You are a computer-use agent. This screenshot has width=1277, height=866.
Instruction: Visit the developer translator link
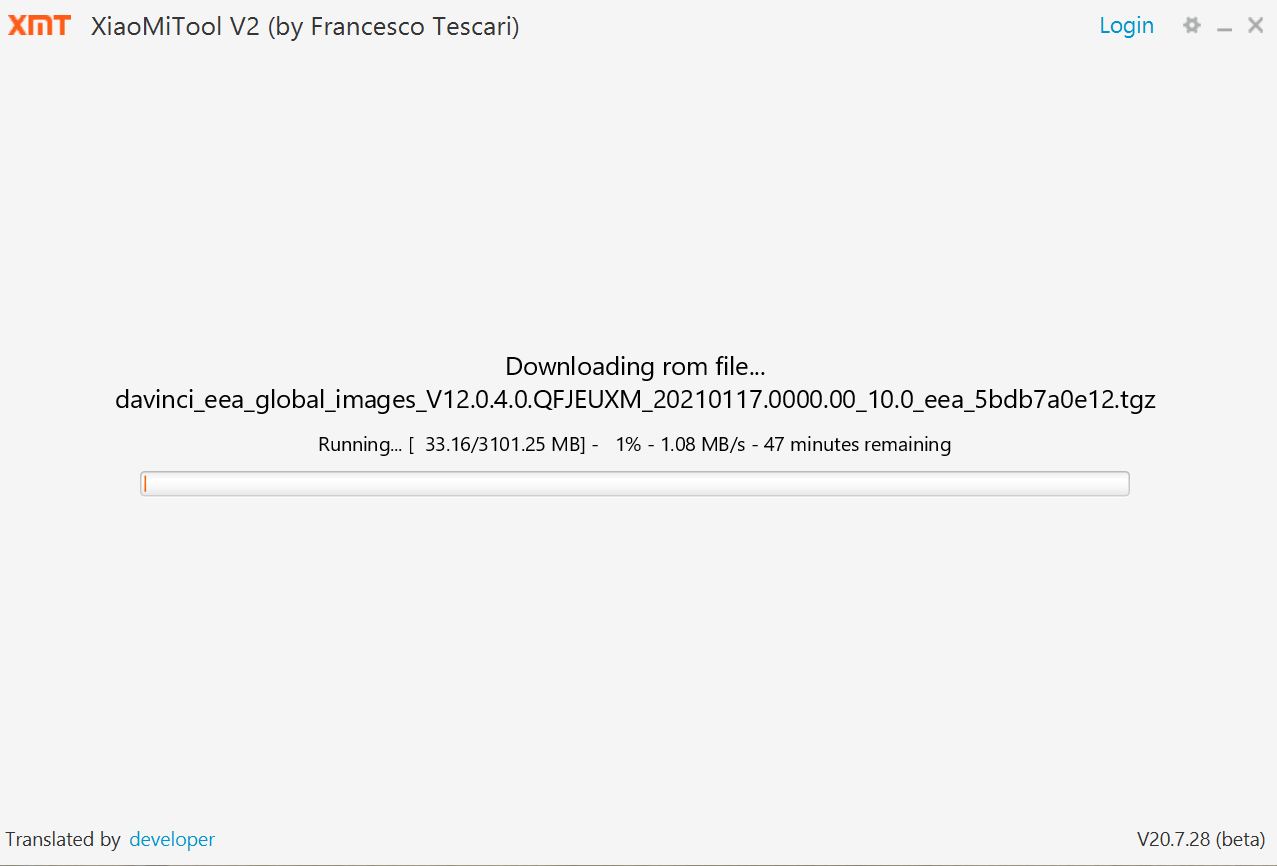[172, 839]
